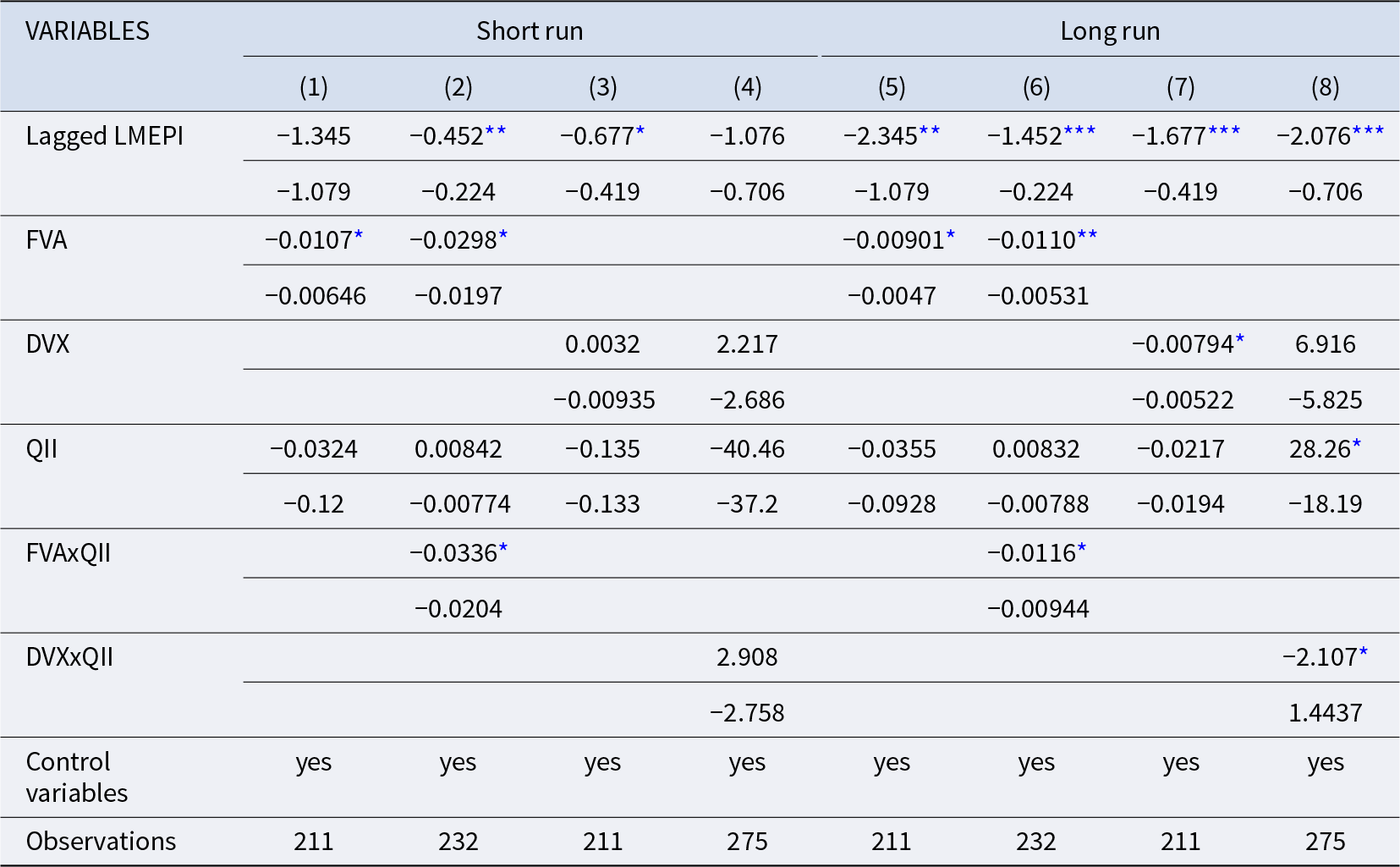Select the "Short run" column group header
This screenshot has width=1400, height=867.
(530, 31)
